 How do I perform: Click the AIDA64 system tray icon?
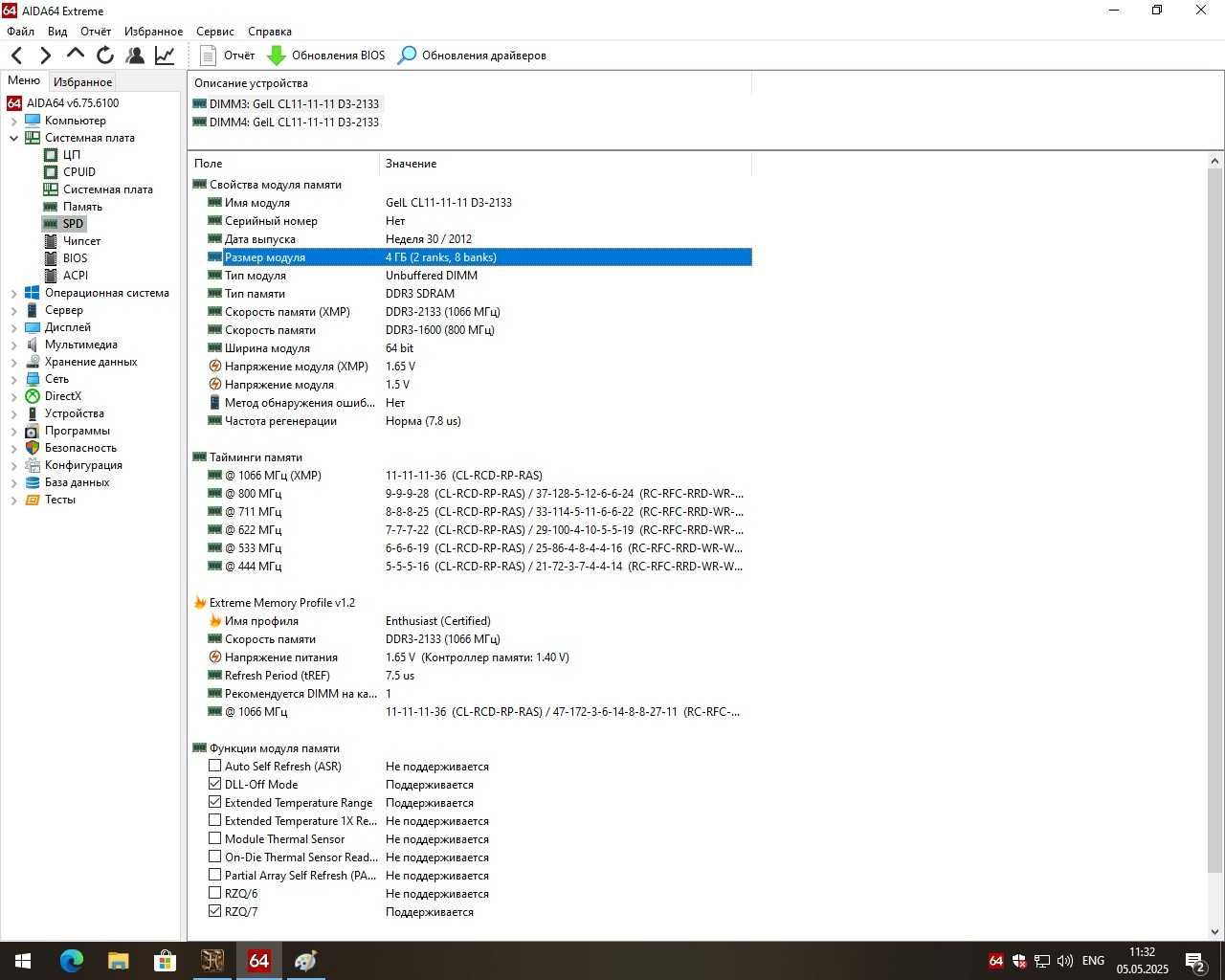pyautogui.click(x=995, y=960)
